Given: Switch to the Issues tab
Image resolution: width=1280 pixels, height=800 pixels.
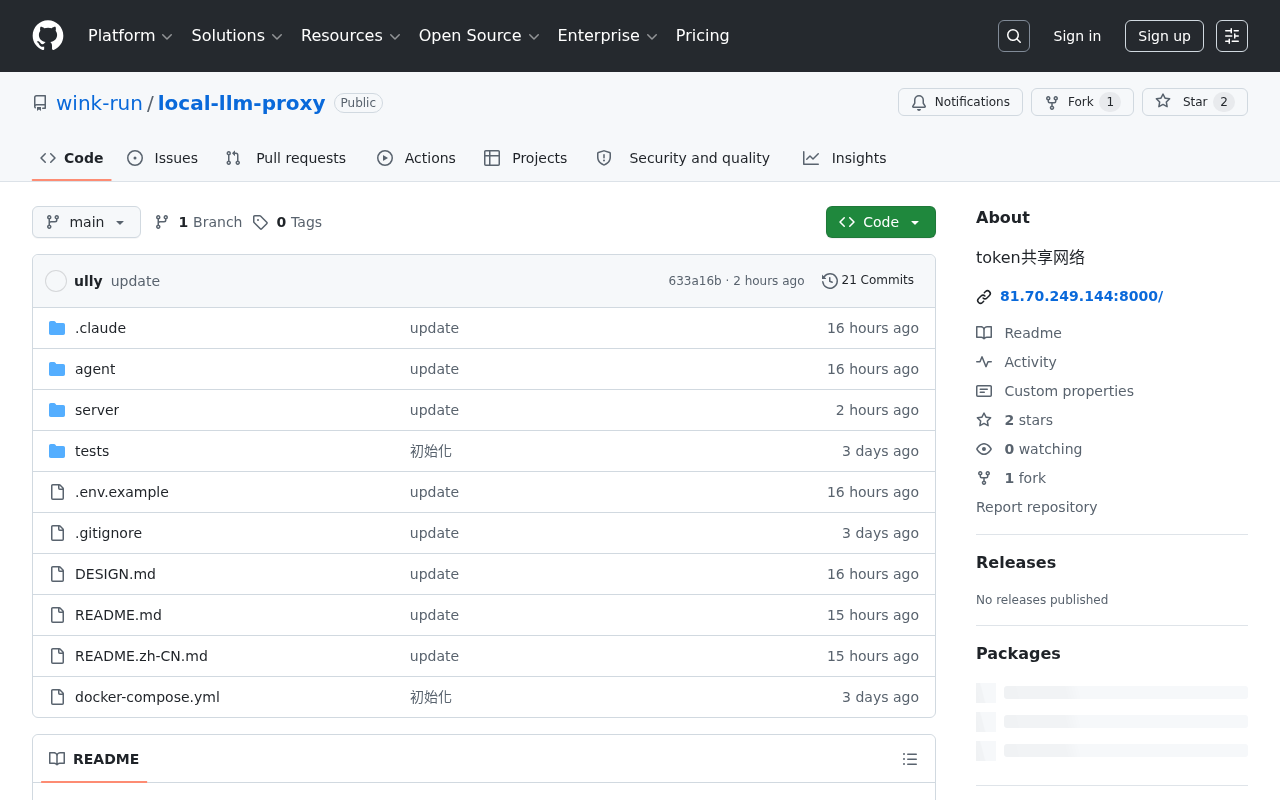Looking at the screenshot, I should [x=162, y=158].
